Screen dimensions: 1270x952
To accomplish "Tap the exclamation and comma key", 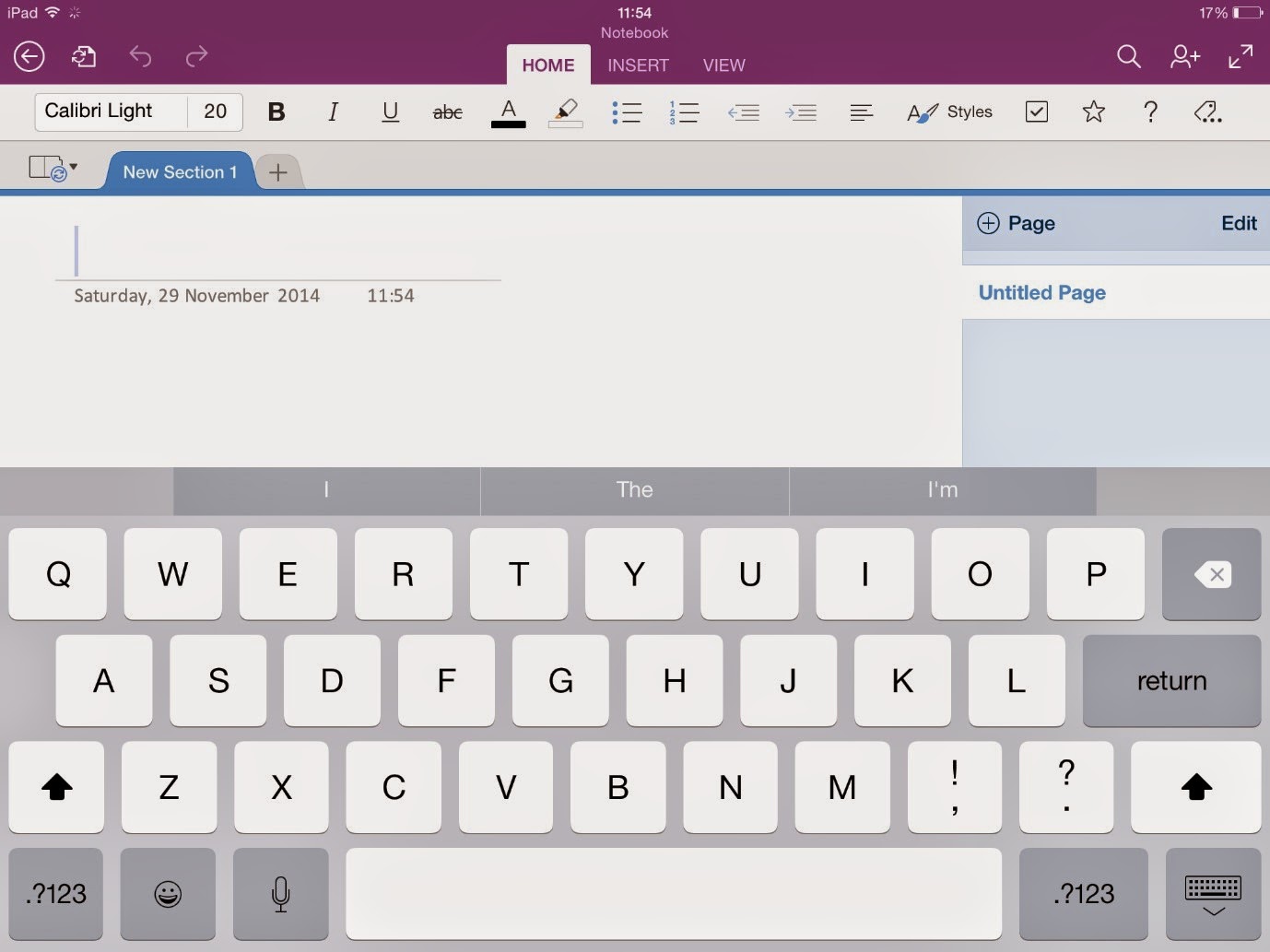I will coord(955,787).
